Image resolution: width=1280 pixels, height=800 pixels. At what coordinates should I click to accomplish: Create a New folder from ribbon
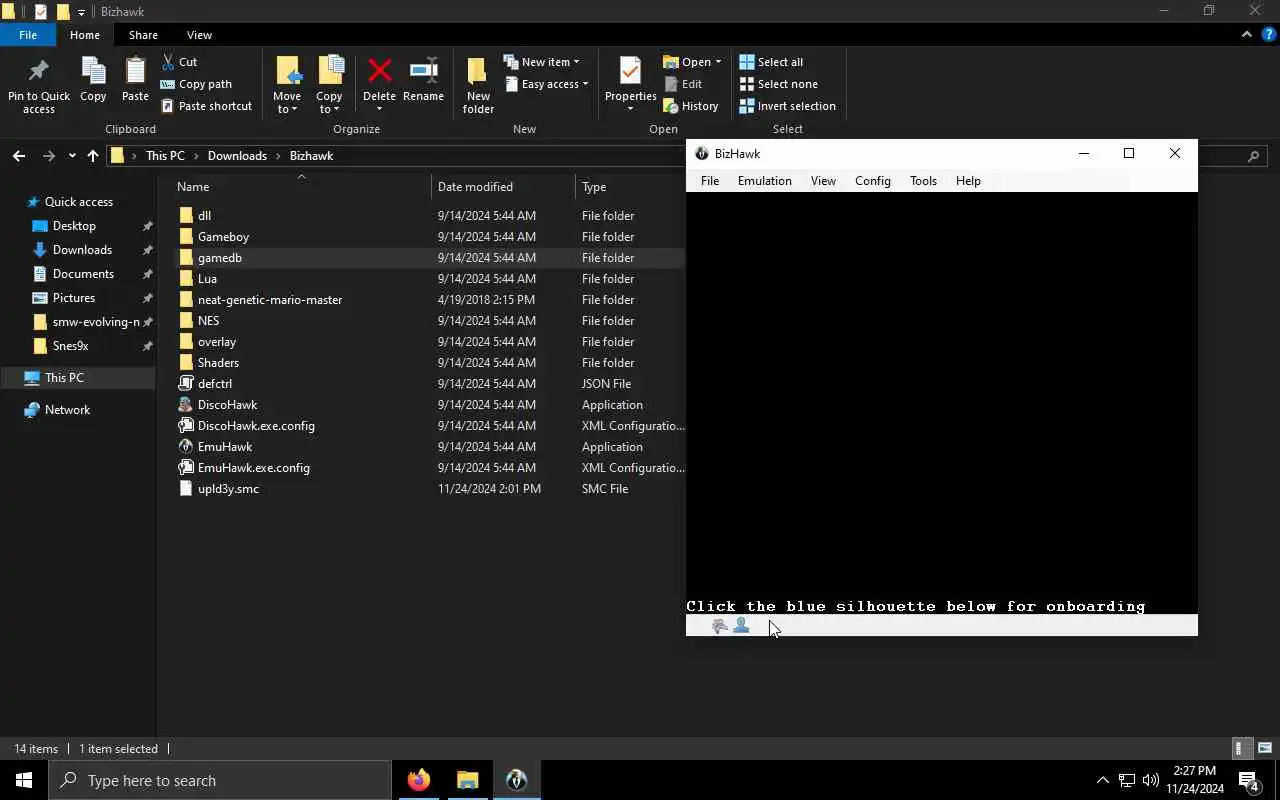478,85
